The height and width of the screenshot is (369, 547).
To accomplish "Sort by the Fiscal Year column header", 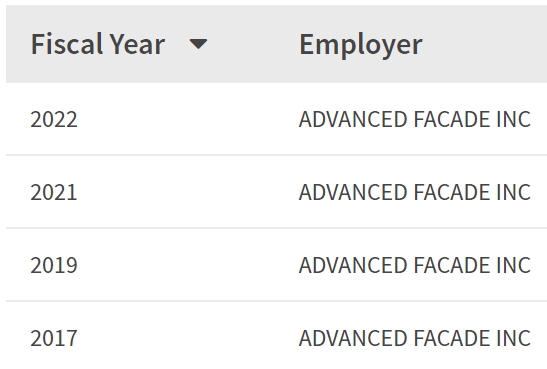I will pyautogui.click(x=98, y=44).
